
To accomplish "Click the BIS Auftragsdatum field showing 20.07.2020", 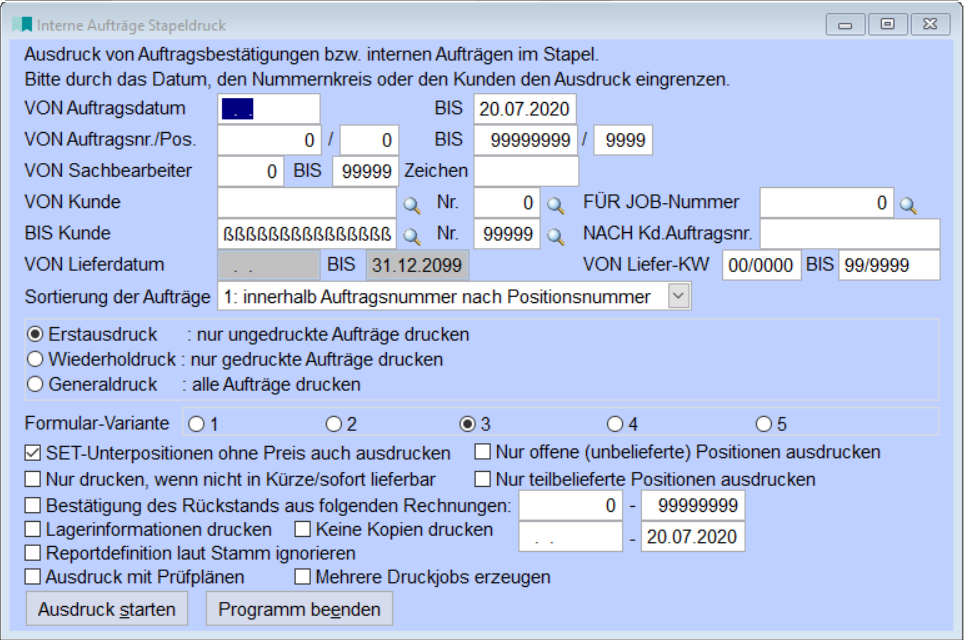I will pos(524,106).
